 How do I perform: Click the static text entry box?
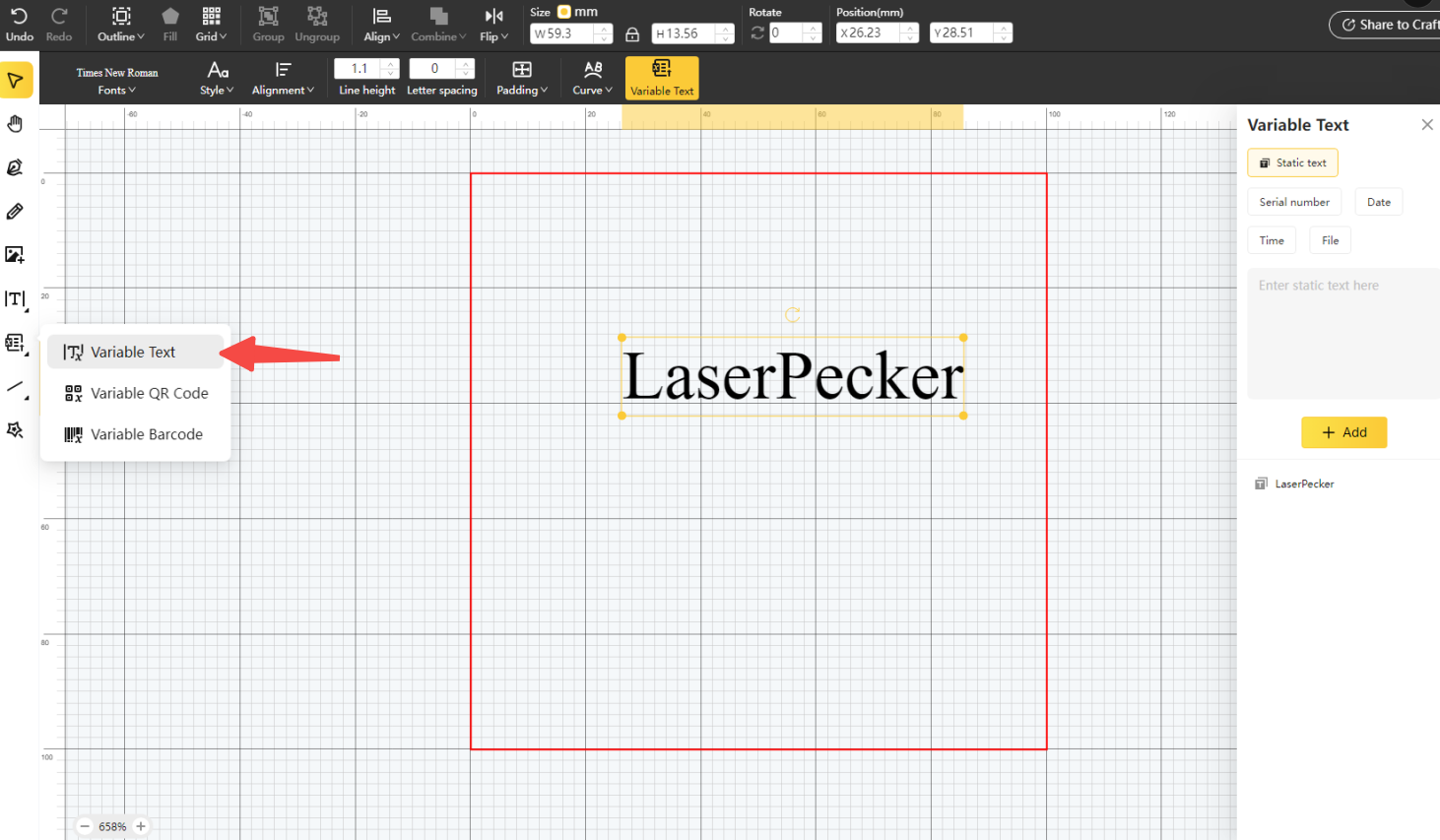[x=1343, y=334]
